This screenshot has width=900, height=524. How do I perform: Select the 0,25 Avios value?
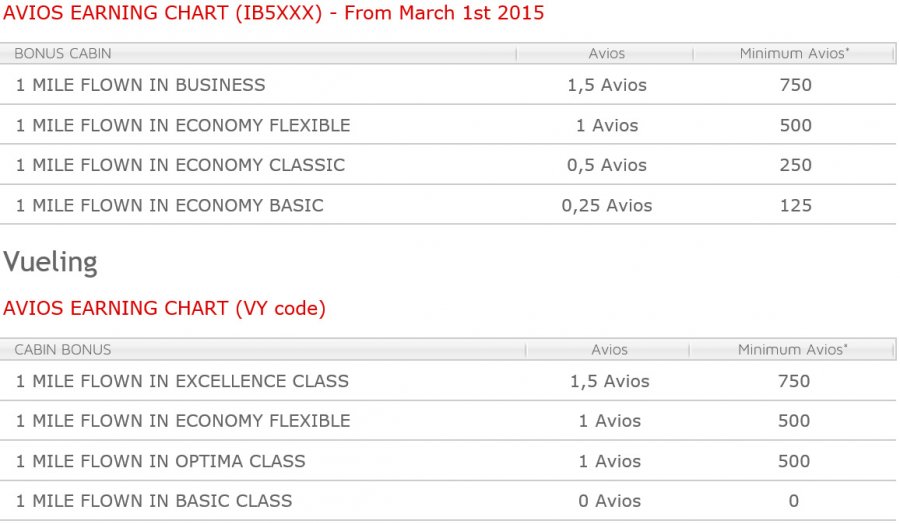click(607, 205)
